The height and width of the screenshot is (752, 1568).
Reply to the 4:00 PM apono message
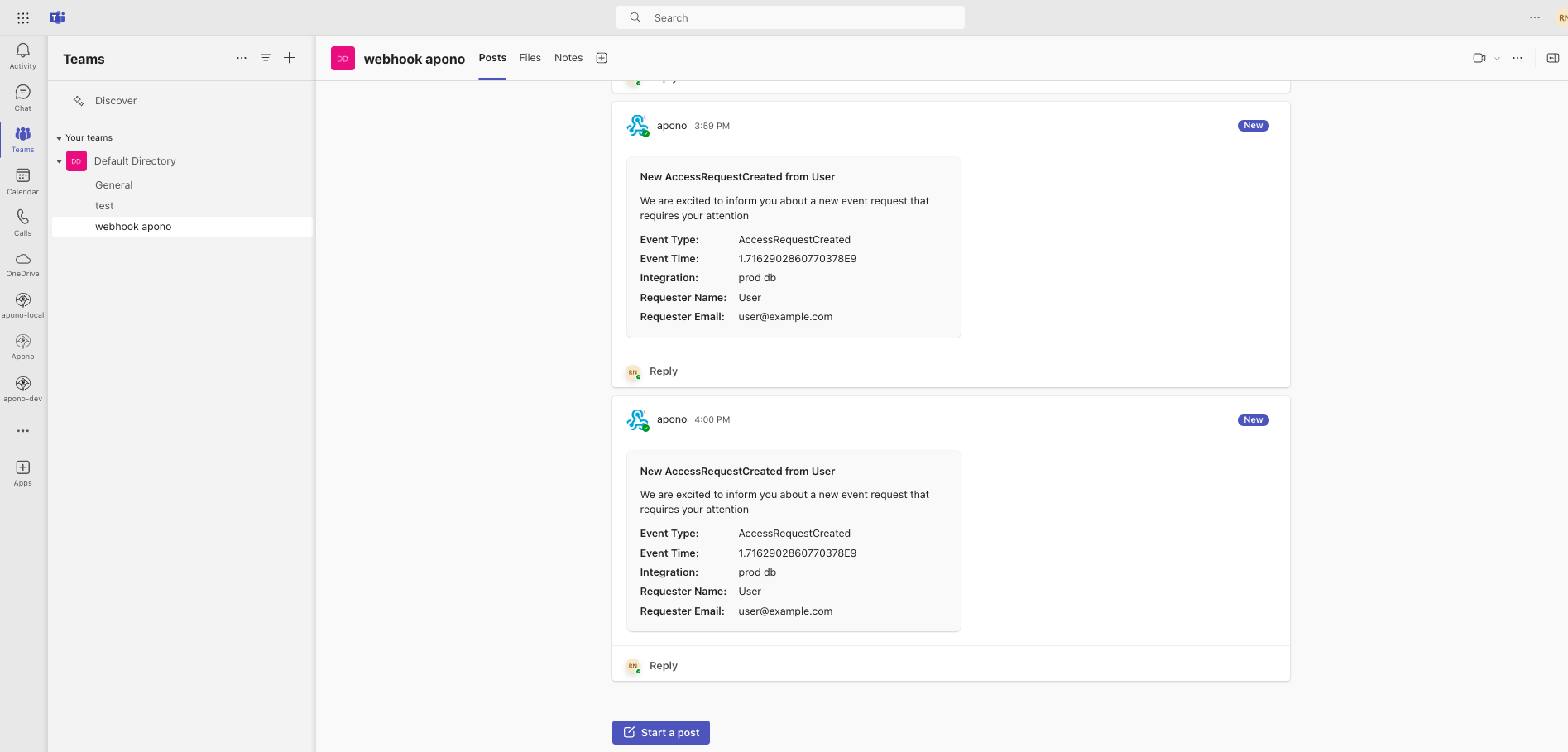coord(664,666)
